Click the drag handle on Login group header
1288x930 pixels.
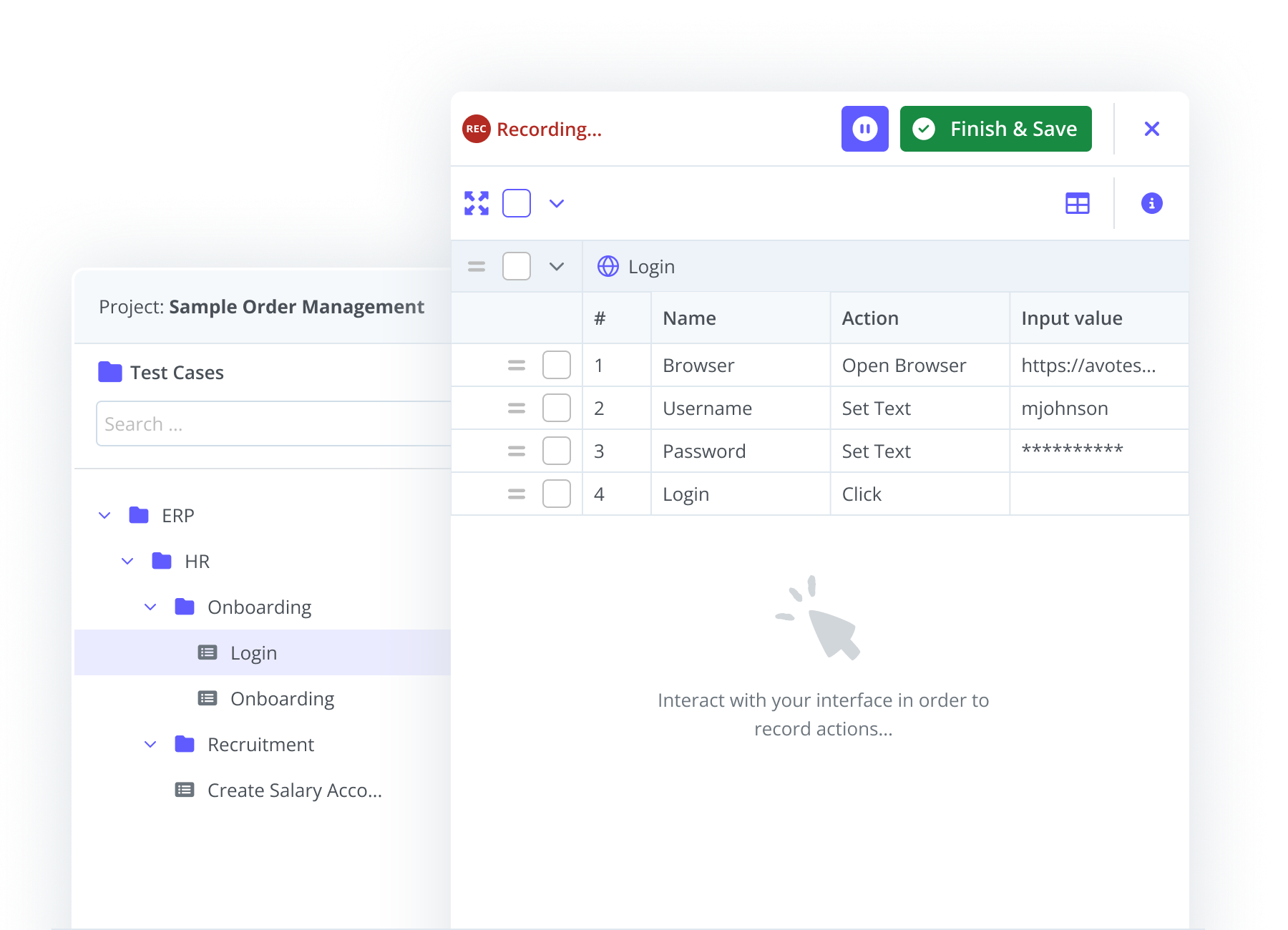click(x=477, y=267)
